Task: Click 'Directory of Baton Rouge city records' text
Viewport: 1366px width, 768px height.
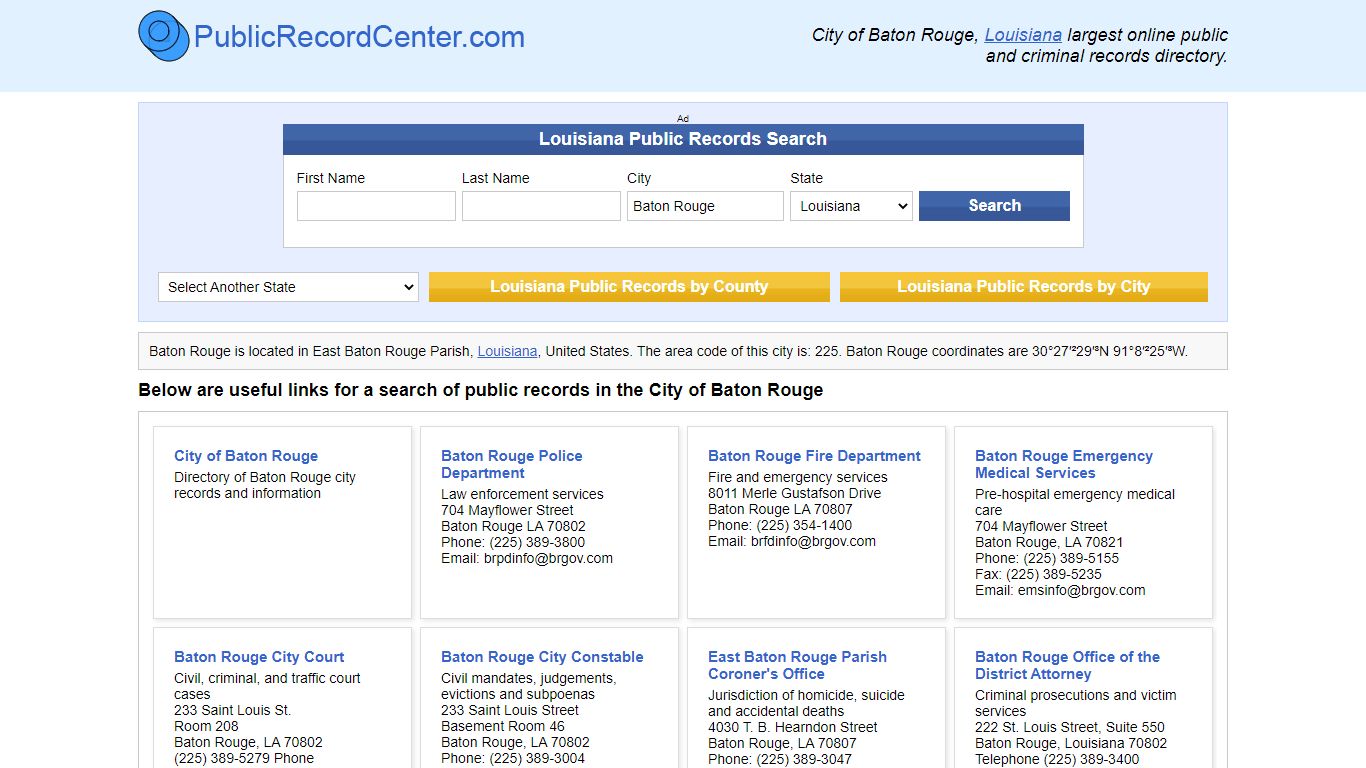Action: pyautogui.click(x=265, y=485)
